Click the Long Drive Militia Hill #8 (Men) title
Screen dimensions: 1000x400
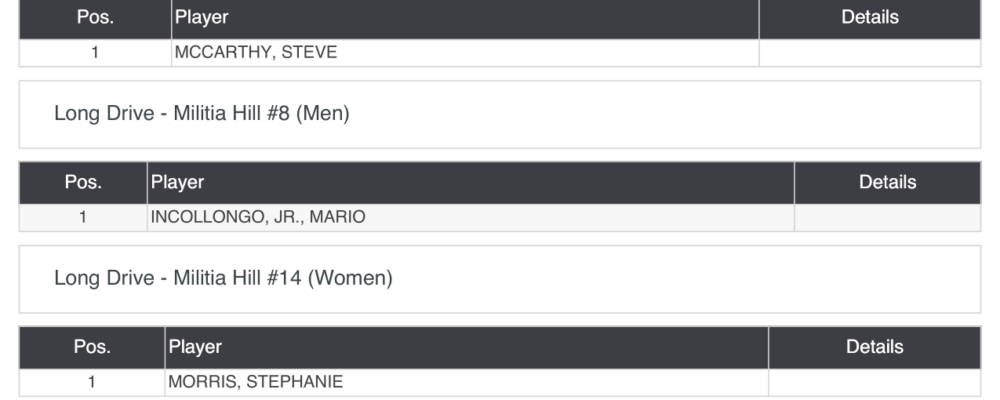click(201, 114)
